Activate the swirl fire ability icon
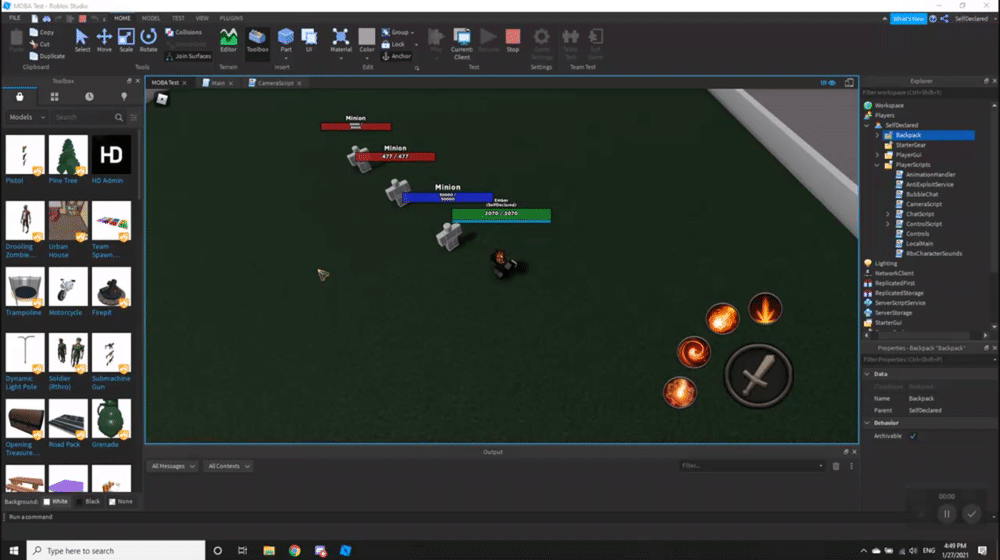1000x560 pixels. pos(693,352)
